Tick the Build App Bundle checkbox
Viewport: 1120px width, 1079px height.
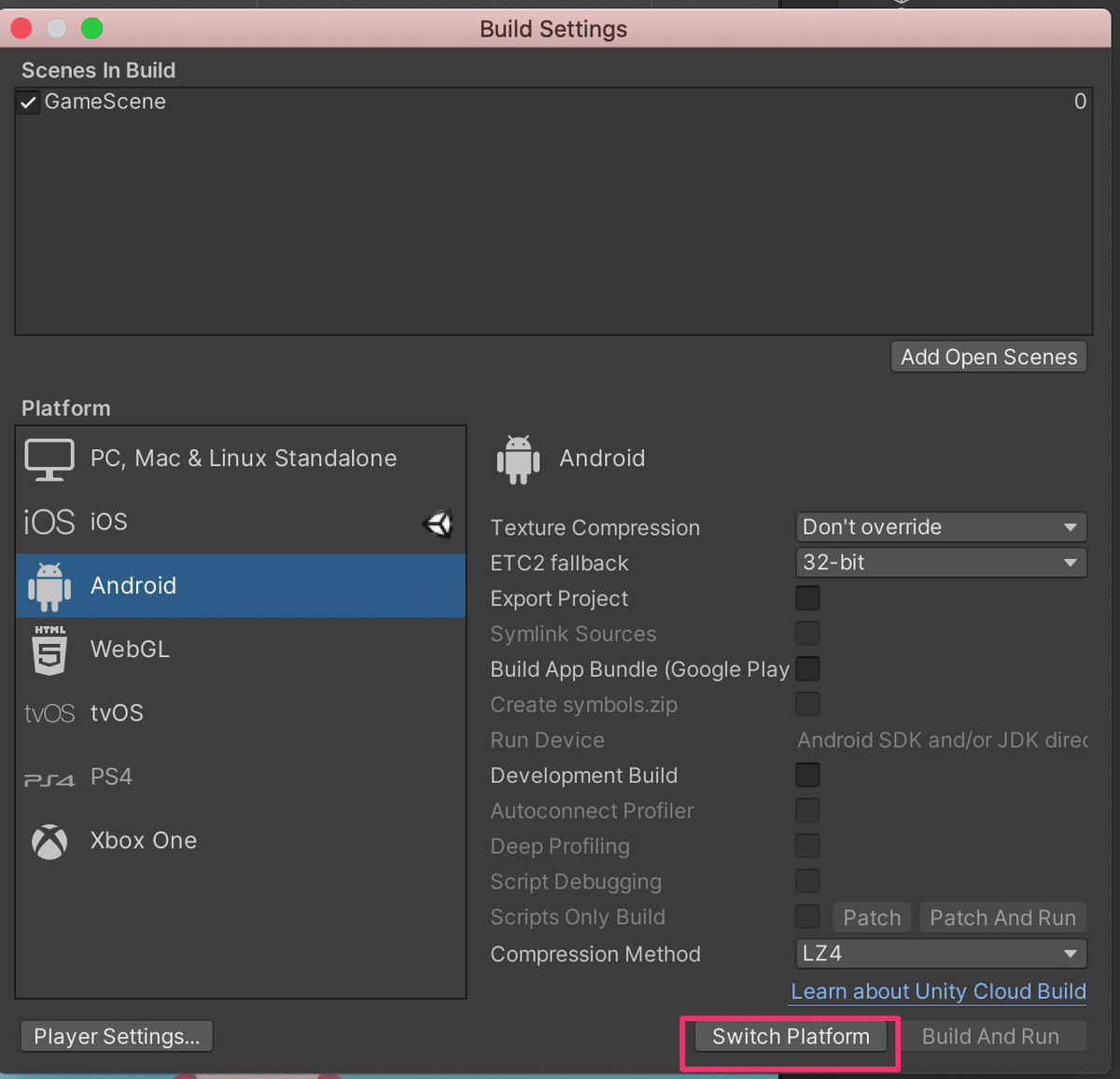[x=807, y=669]
